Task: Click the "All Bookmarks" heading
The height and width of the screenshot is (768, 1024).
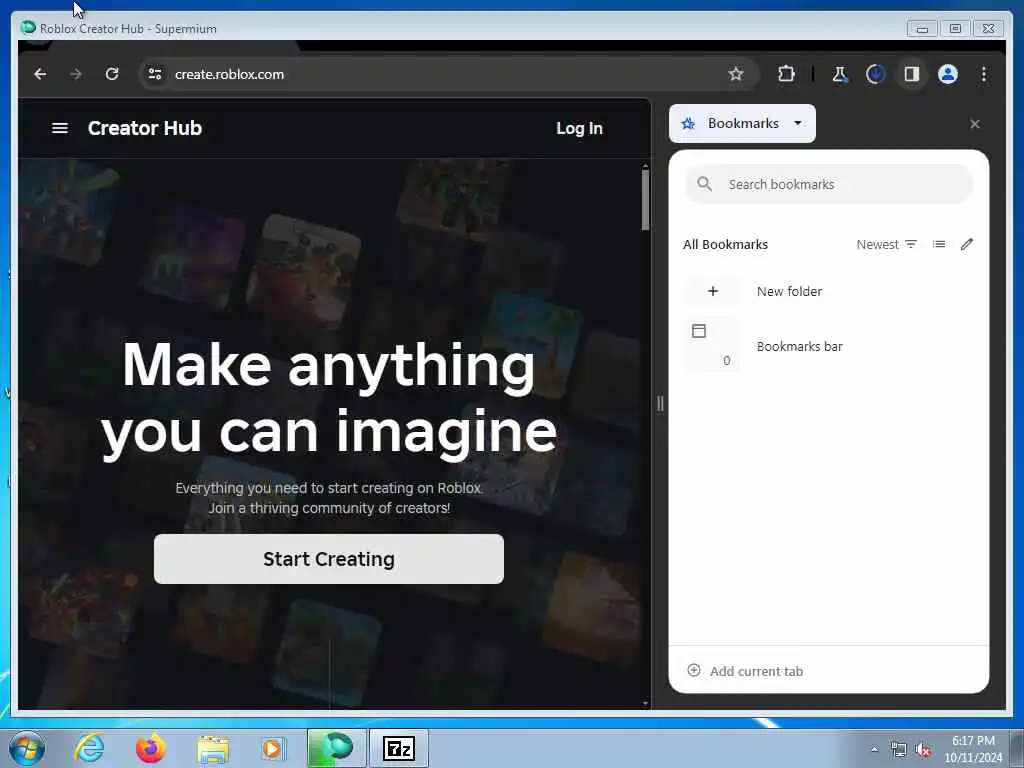Action: 725,244
